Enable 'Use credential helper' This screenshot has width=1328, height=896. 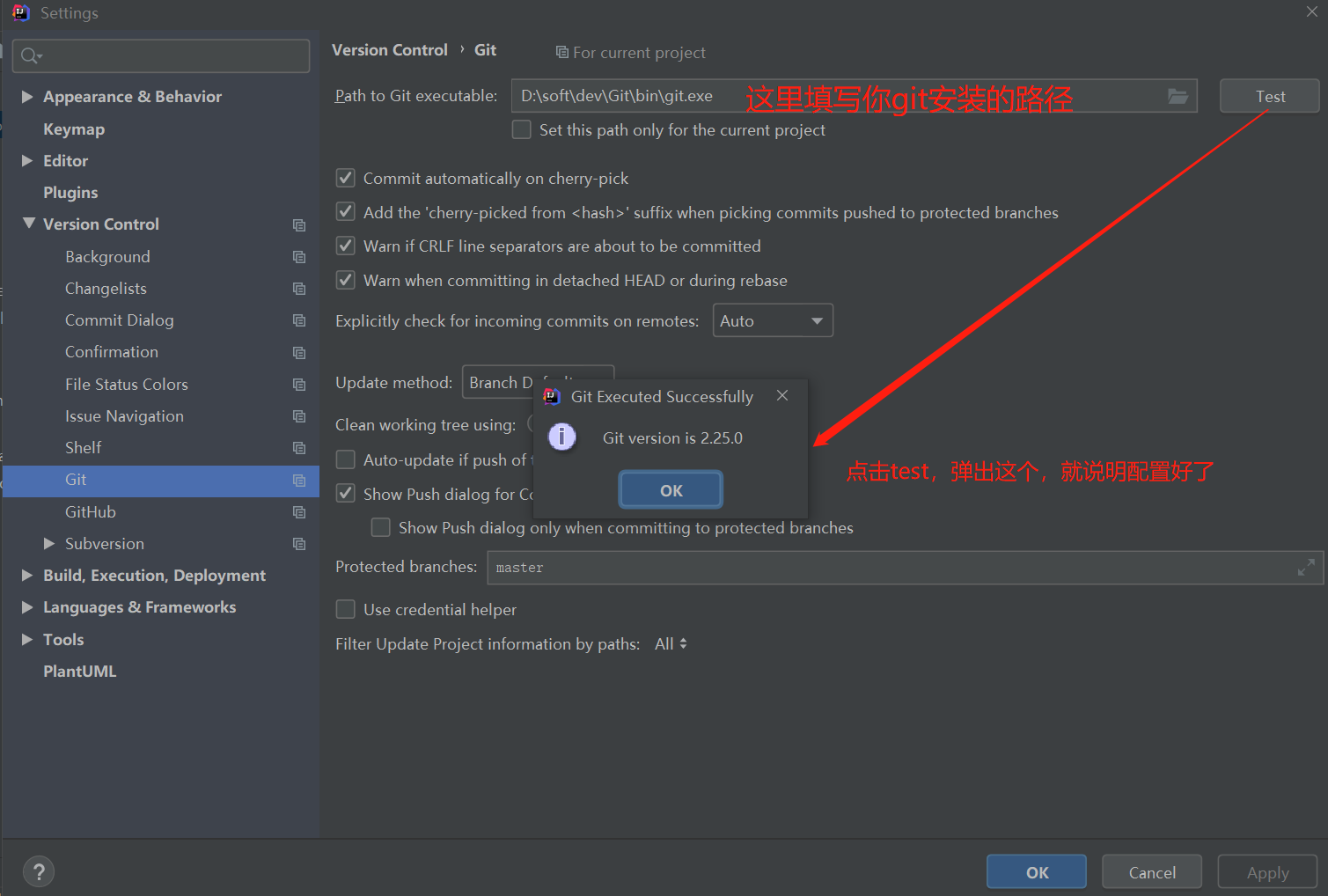point(345,609)
